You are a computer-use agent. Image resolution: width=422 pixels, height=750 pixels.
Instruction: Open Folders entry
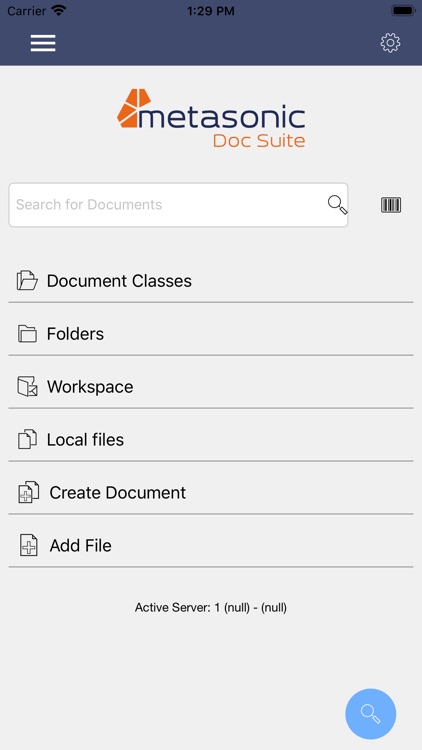tap(211, 334)
